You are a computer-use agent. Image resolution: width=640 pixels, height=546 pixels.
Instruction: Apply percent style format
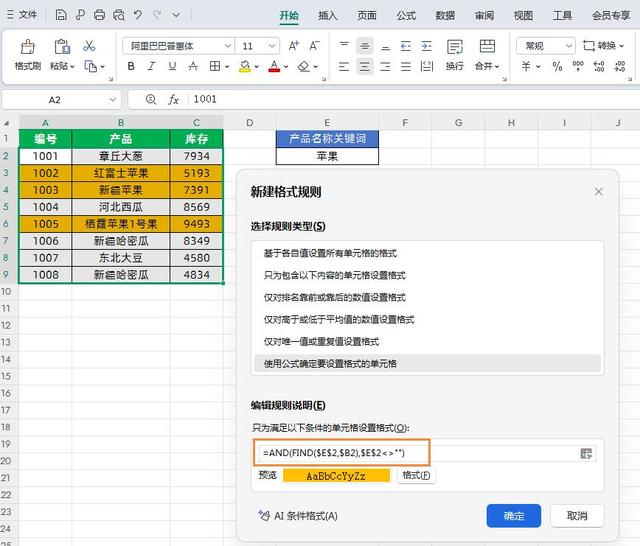click(x=557, y=66)
